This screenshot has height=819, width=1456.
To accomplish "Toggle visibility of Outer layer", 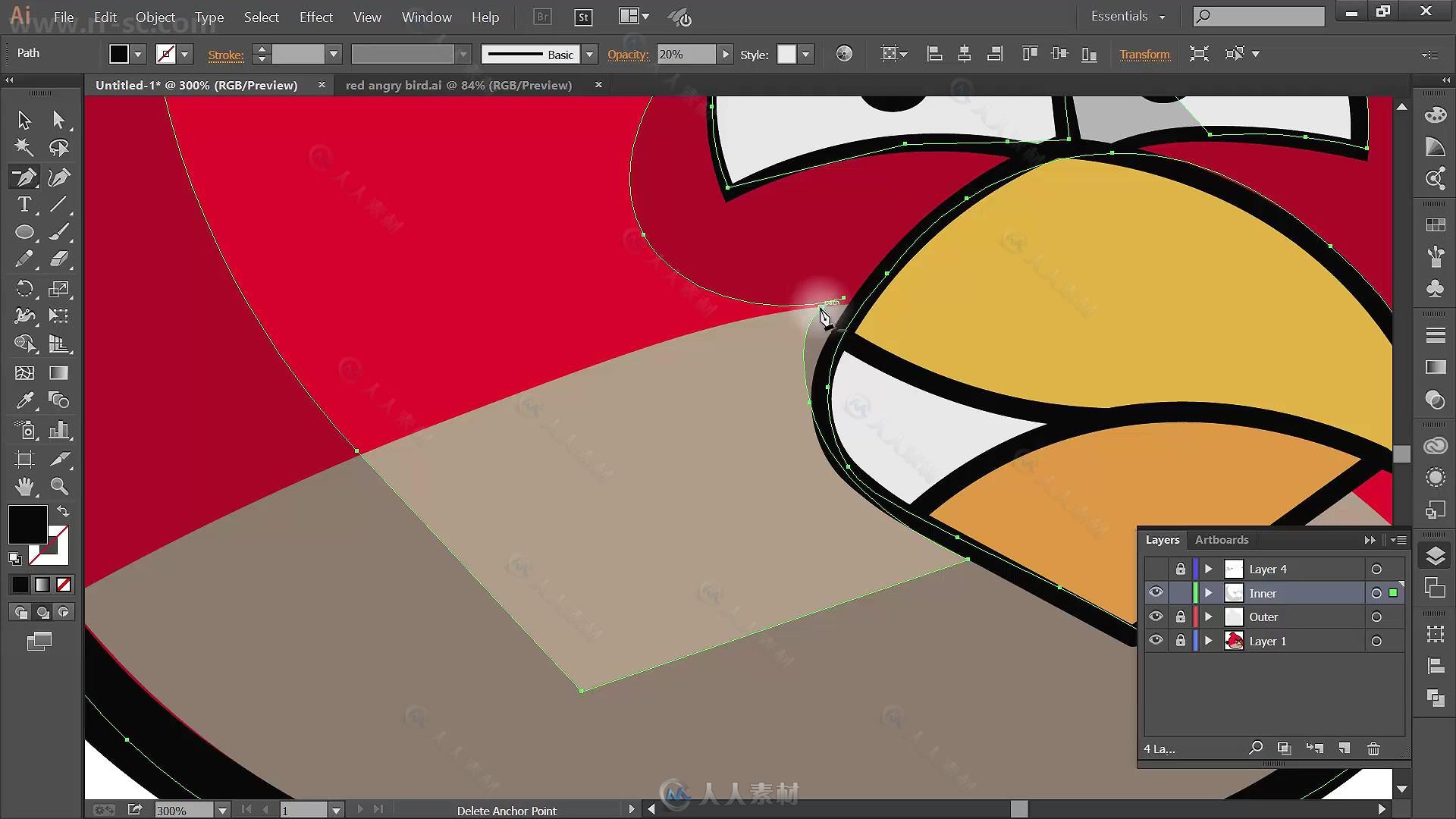I will [1157, 617].
